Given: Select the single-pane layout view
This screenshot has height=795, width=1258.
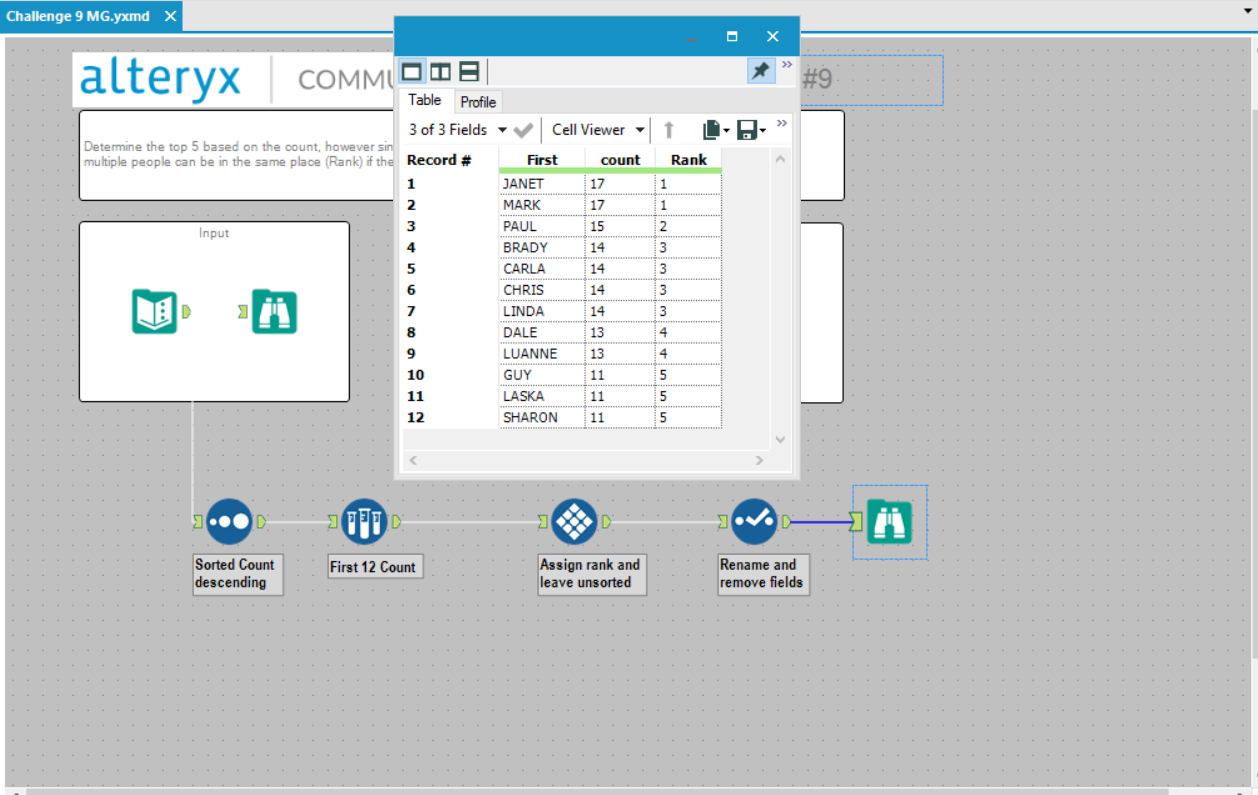Looking at the screenshot, I should tap(412, 71).
